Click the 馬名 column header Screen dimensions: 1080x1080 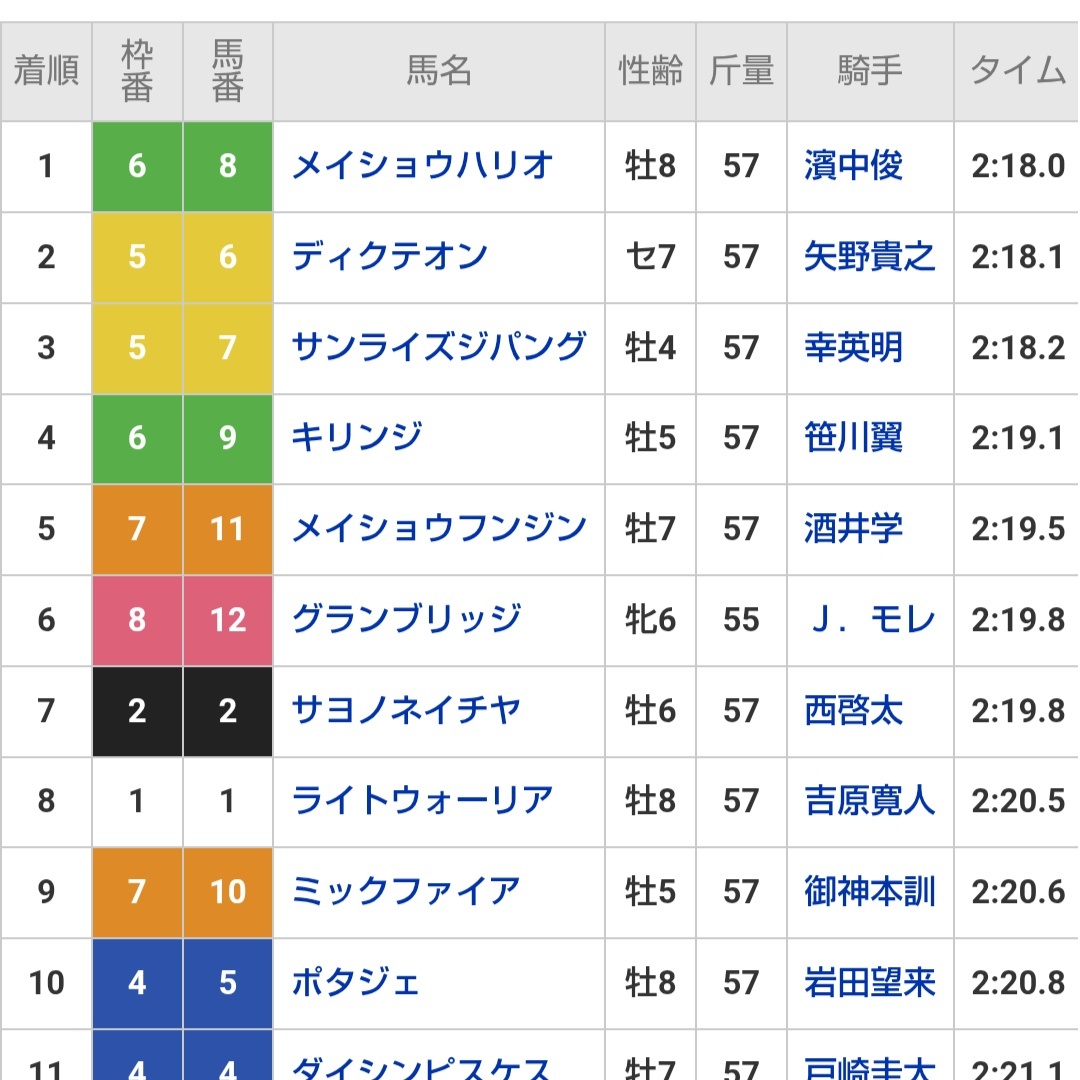439,71
